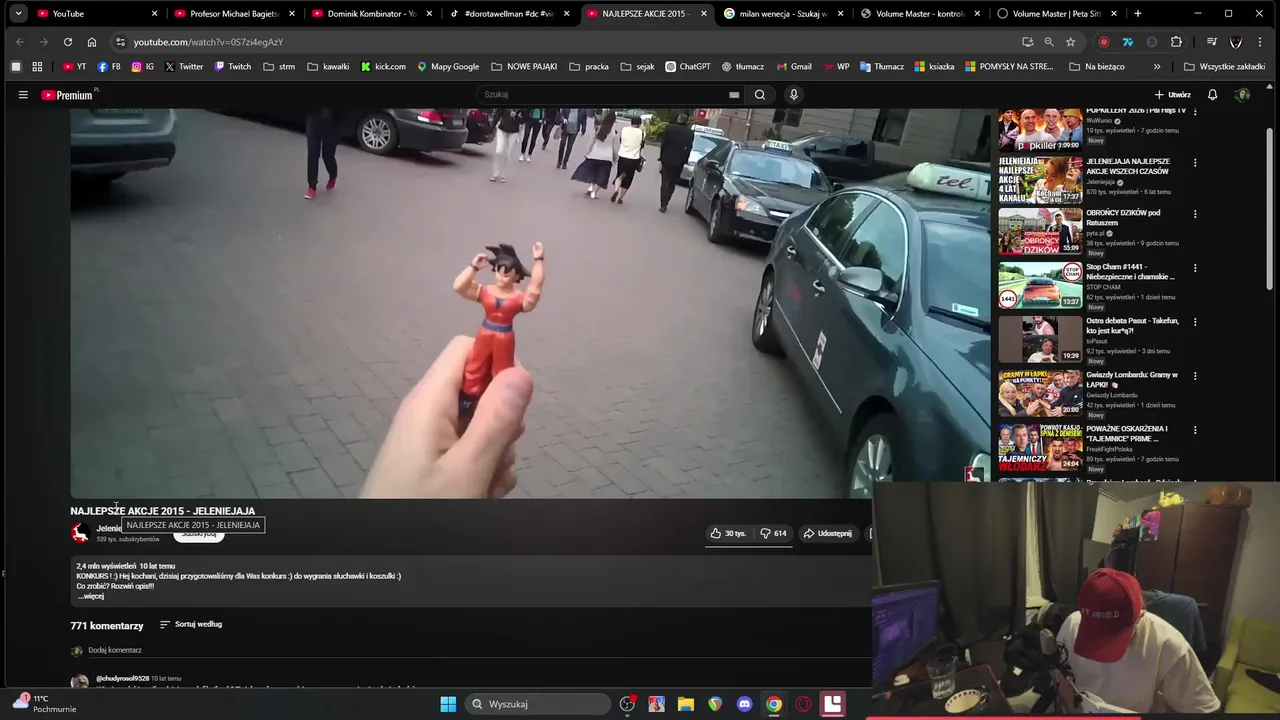Go to the YouTube Premium home logo

coord(68,95)
